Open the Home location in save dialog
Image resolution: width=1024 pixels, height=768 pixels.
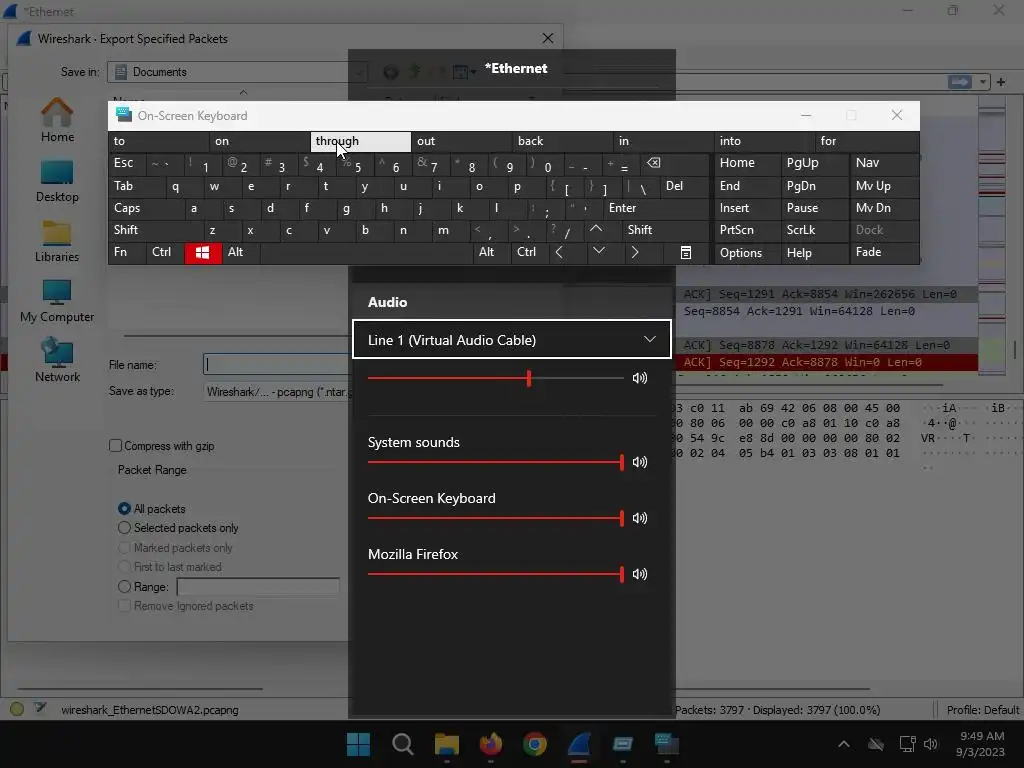point(57,120)
